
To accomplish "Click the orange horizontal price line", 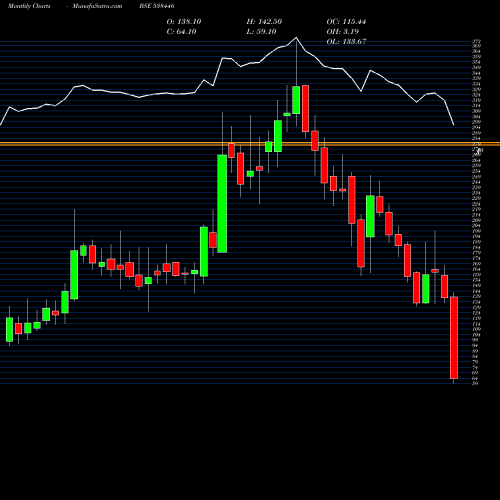I will [x=250, y=144].
